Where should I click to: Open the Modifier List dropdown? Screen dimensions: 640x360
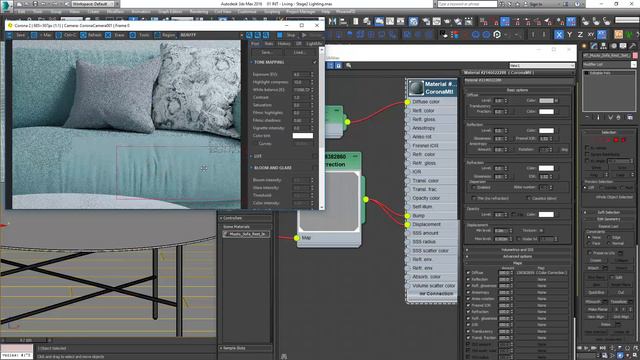click(x=609, y=64)
